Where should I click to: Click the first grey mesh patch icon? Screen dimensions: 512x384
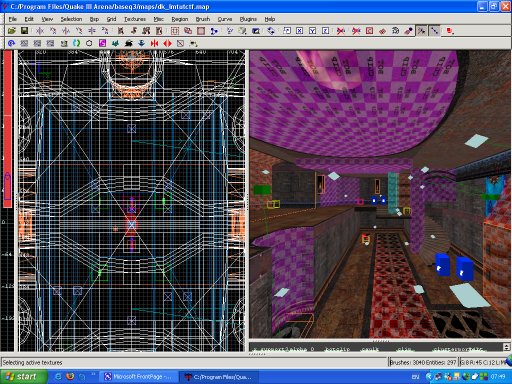click(24, 43)
